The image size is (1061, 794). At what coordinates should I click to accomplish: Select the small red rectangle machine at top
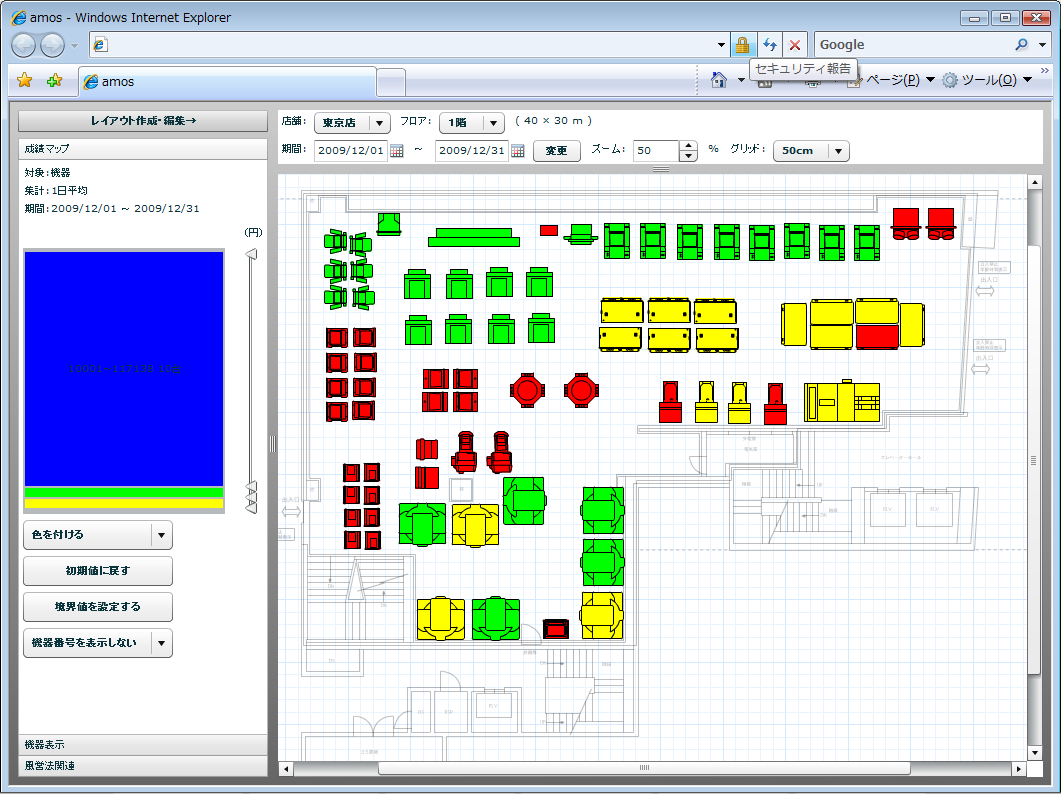[549, 231]
